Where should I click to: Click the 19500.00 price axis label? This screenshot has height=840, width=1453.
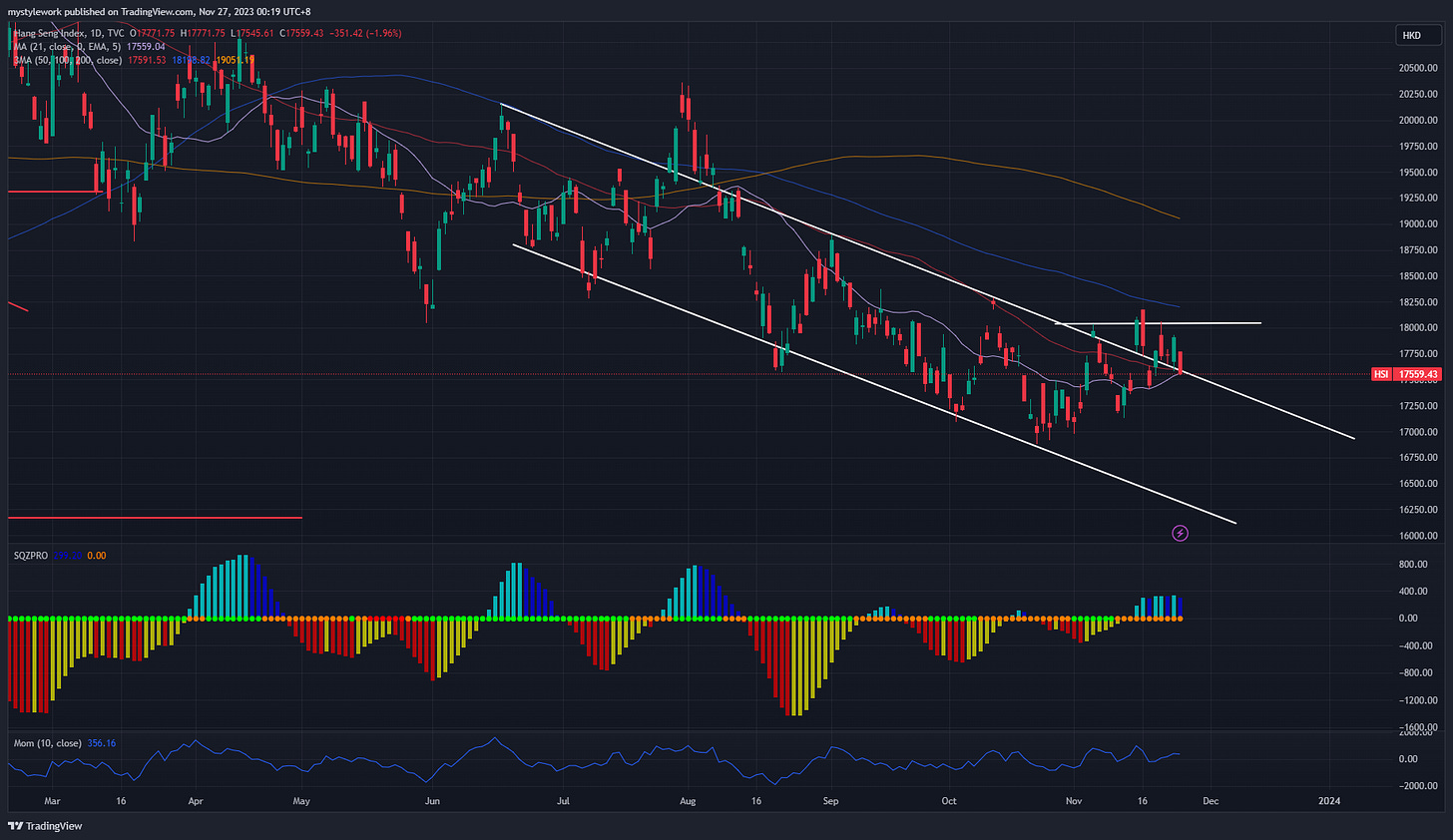[x=1418, y=172]
